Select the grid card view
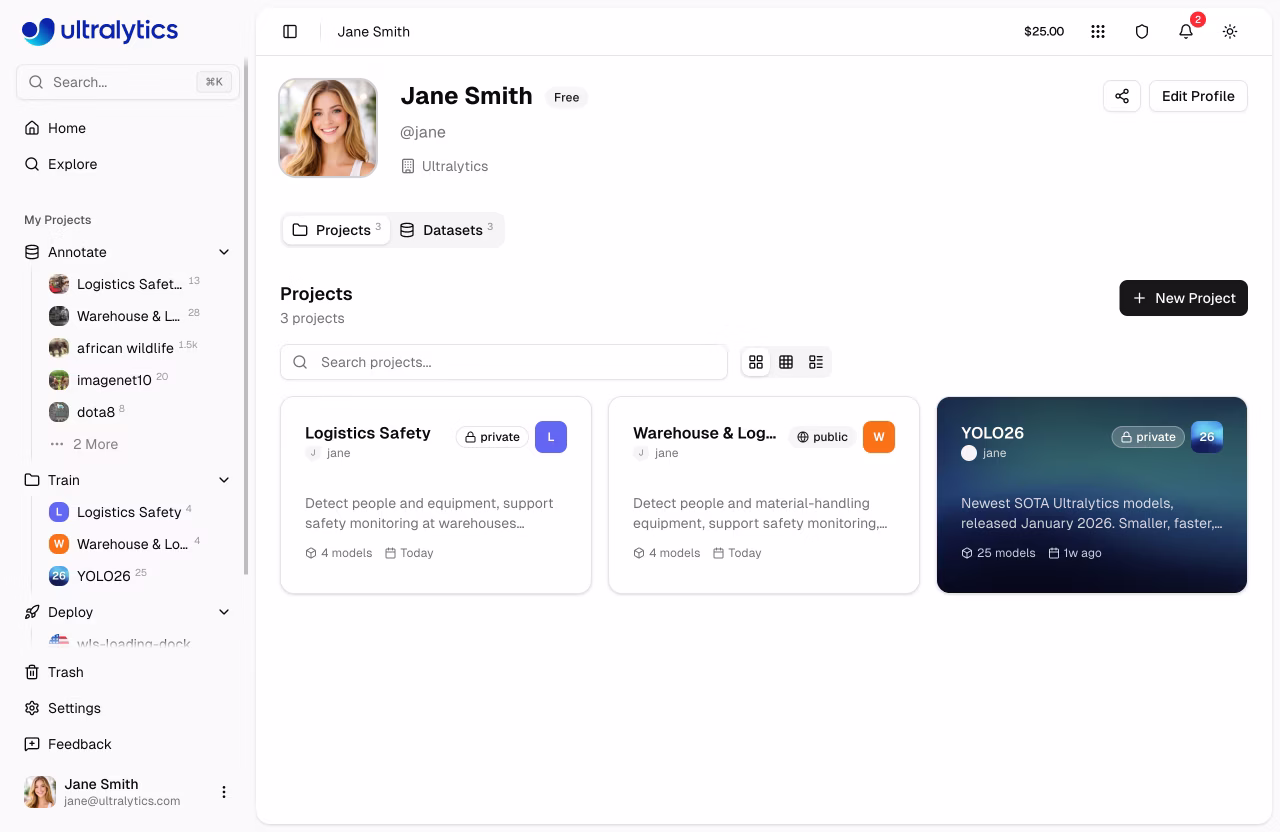This screenshot has height=832, width=1280. (756, 362)
